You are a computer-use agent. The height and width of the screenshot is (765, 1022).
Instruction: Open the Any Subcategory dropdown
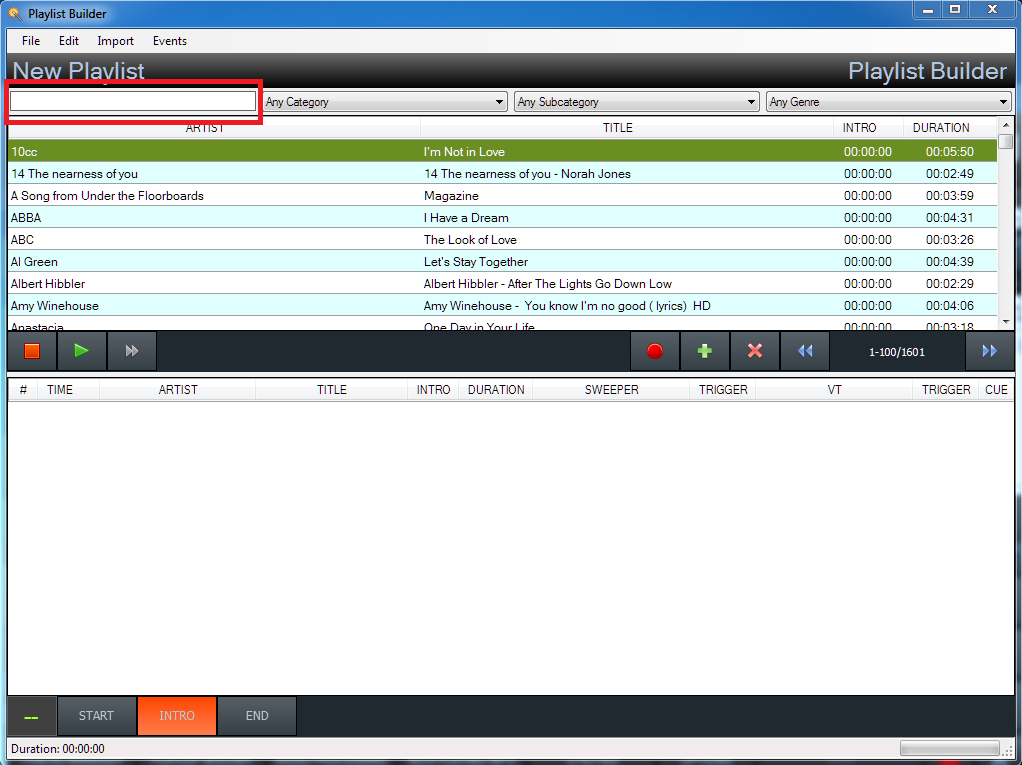637,102
